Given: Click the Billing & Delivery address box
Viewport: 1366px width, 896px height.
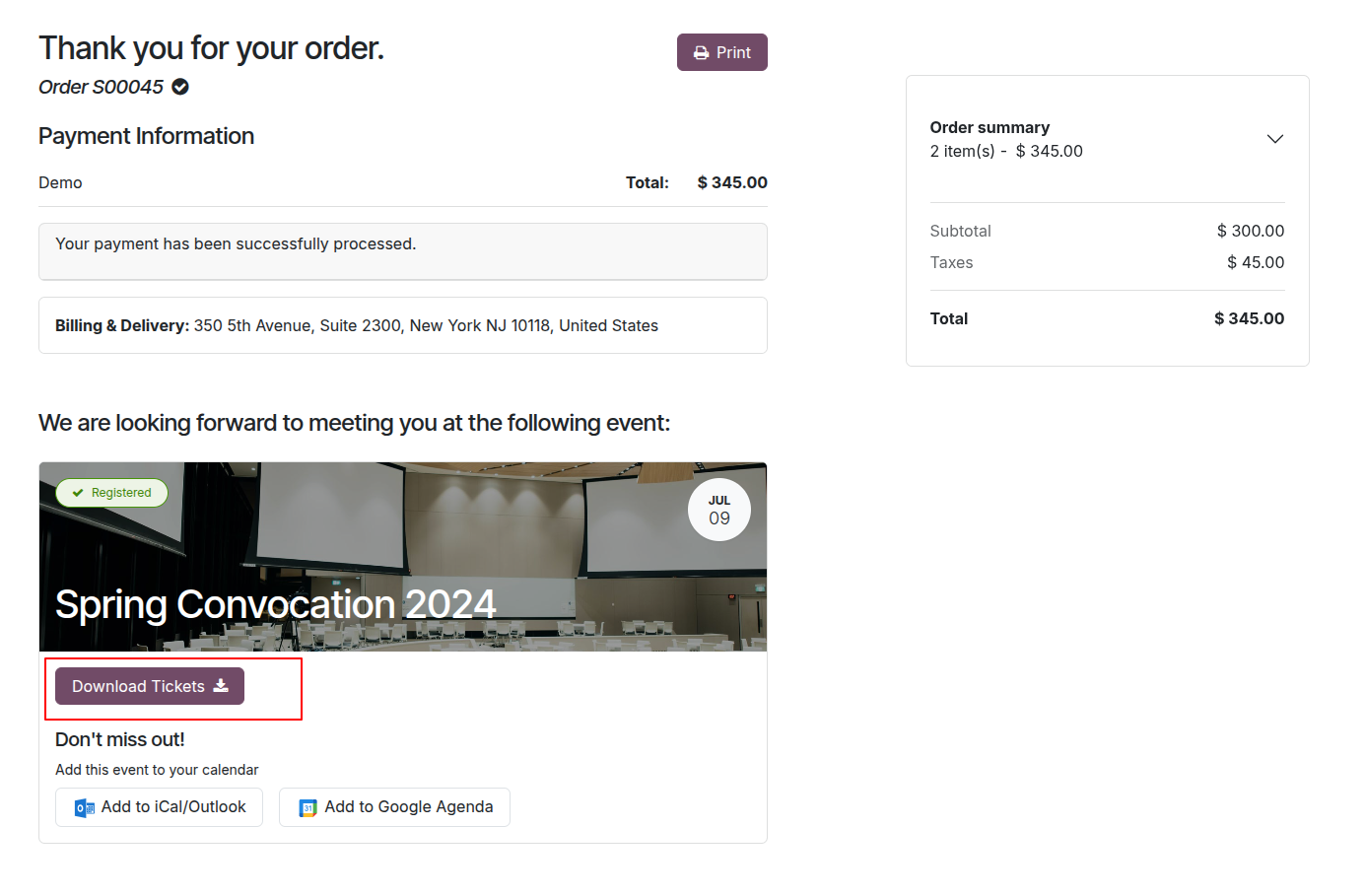Looking at the screenshot, I should click(x=402, y=325).
